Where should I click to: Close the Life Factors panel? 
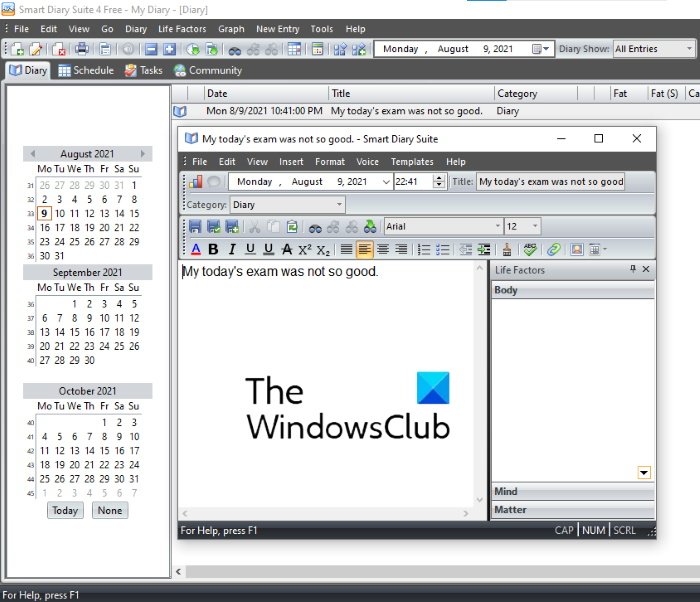[646, 269]
